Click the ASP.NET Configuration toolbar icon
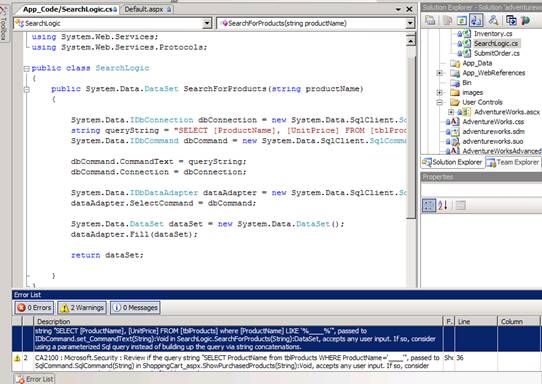The width and height of the screenshot is (542, 384). tap(525, 20)
